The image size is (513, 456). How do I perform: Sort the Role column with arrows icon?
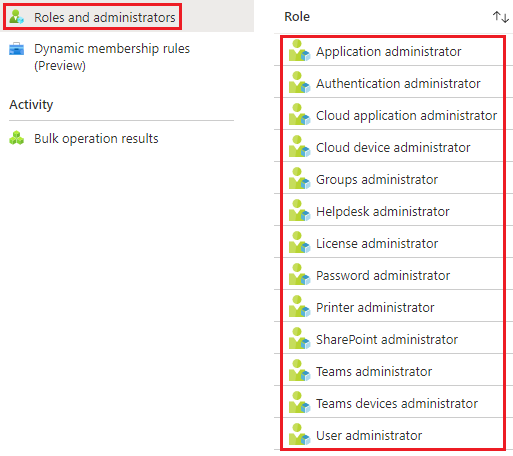[501, 17]
